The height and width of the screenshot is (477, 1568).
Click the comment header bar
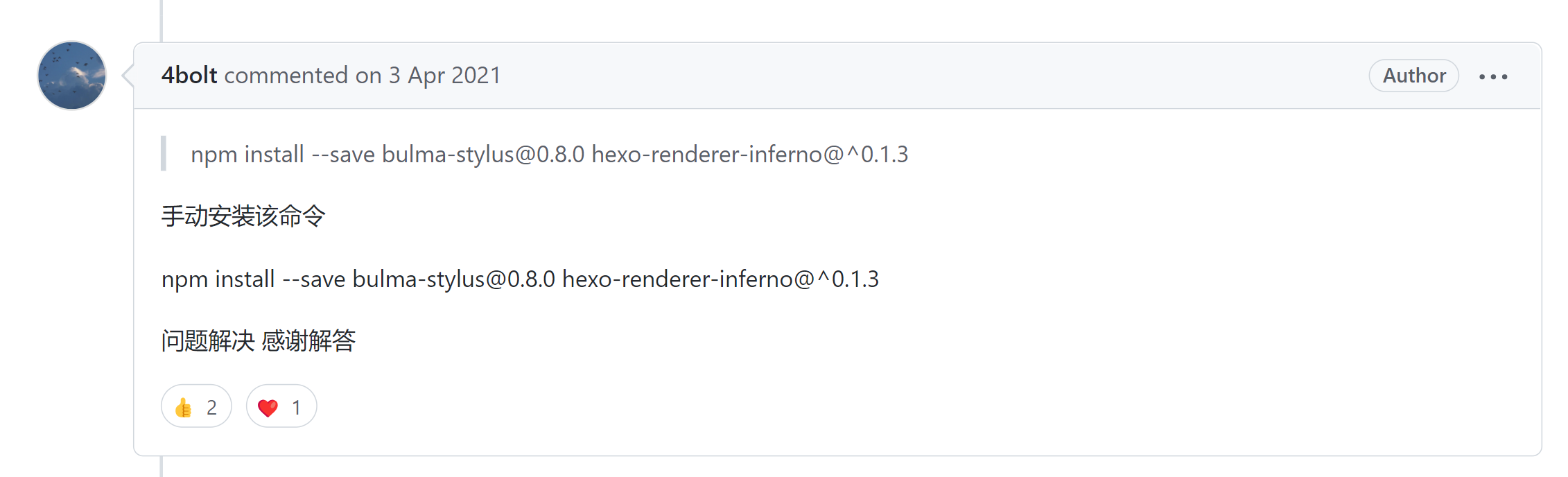[832, 76]
